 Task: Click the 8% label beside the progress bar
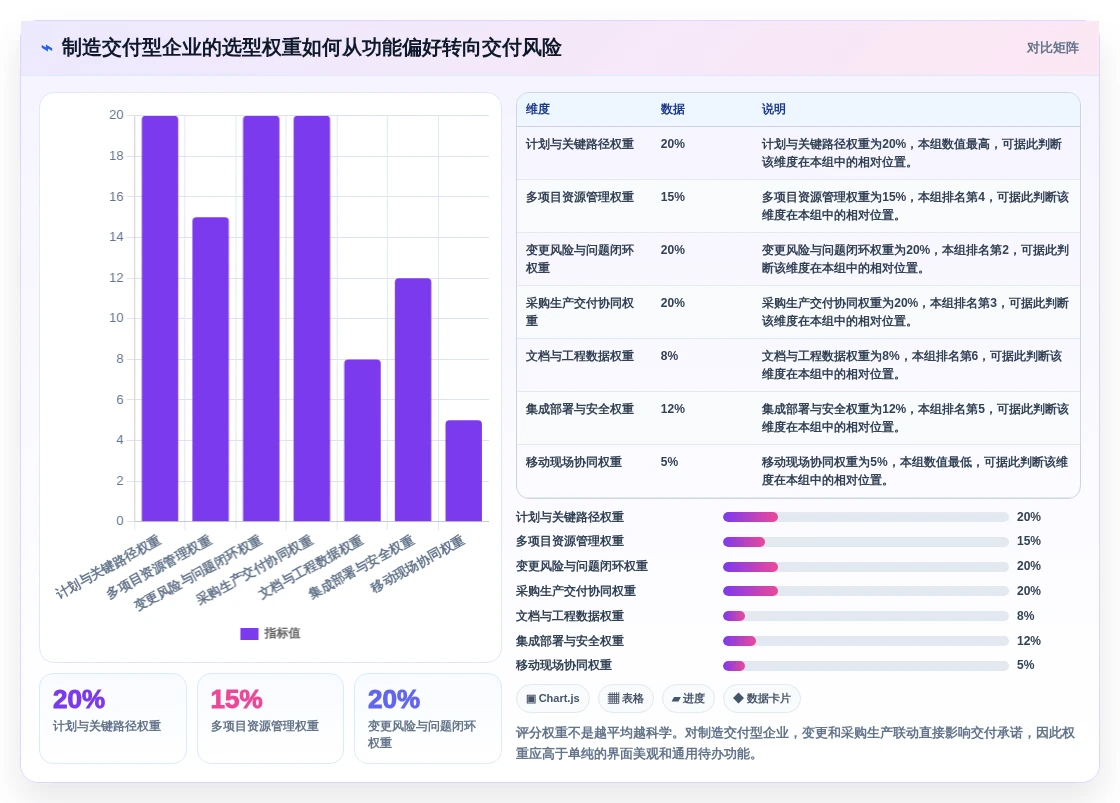point(1026,617)
